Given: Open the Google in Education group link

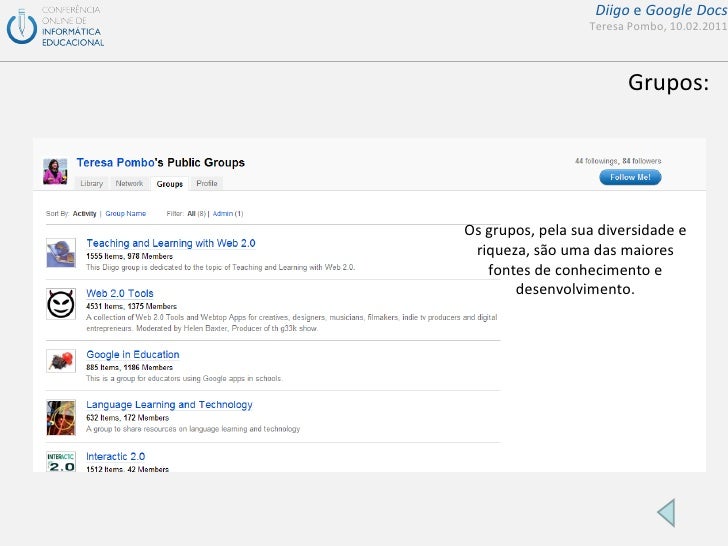Looking at the screenshot, I should pyautogui.click(x=133, y=355).
